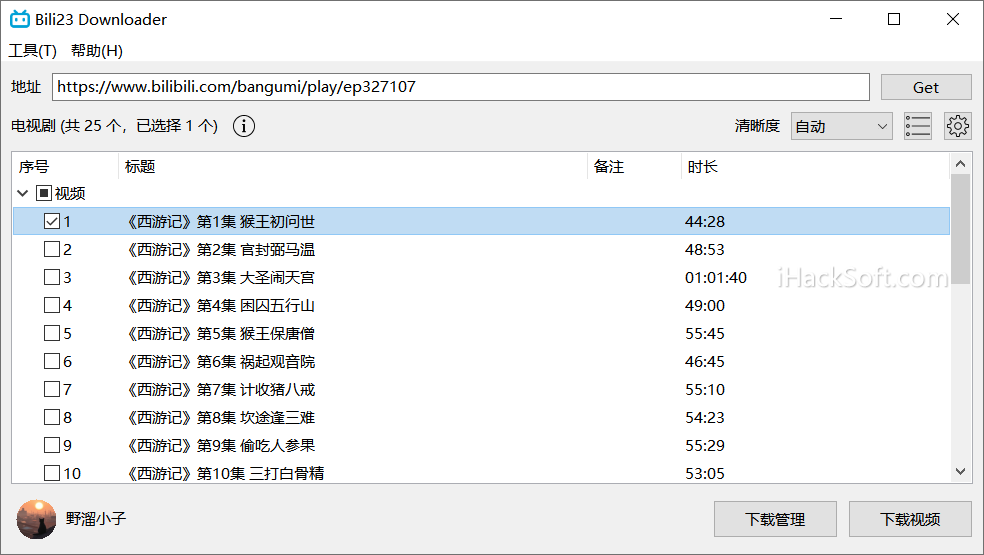Click the 备注 column header
The width and height of the screenshot is (984, 555).
point(634,166)
